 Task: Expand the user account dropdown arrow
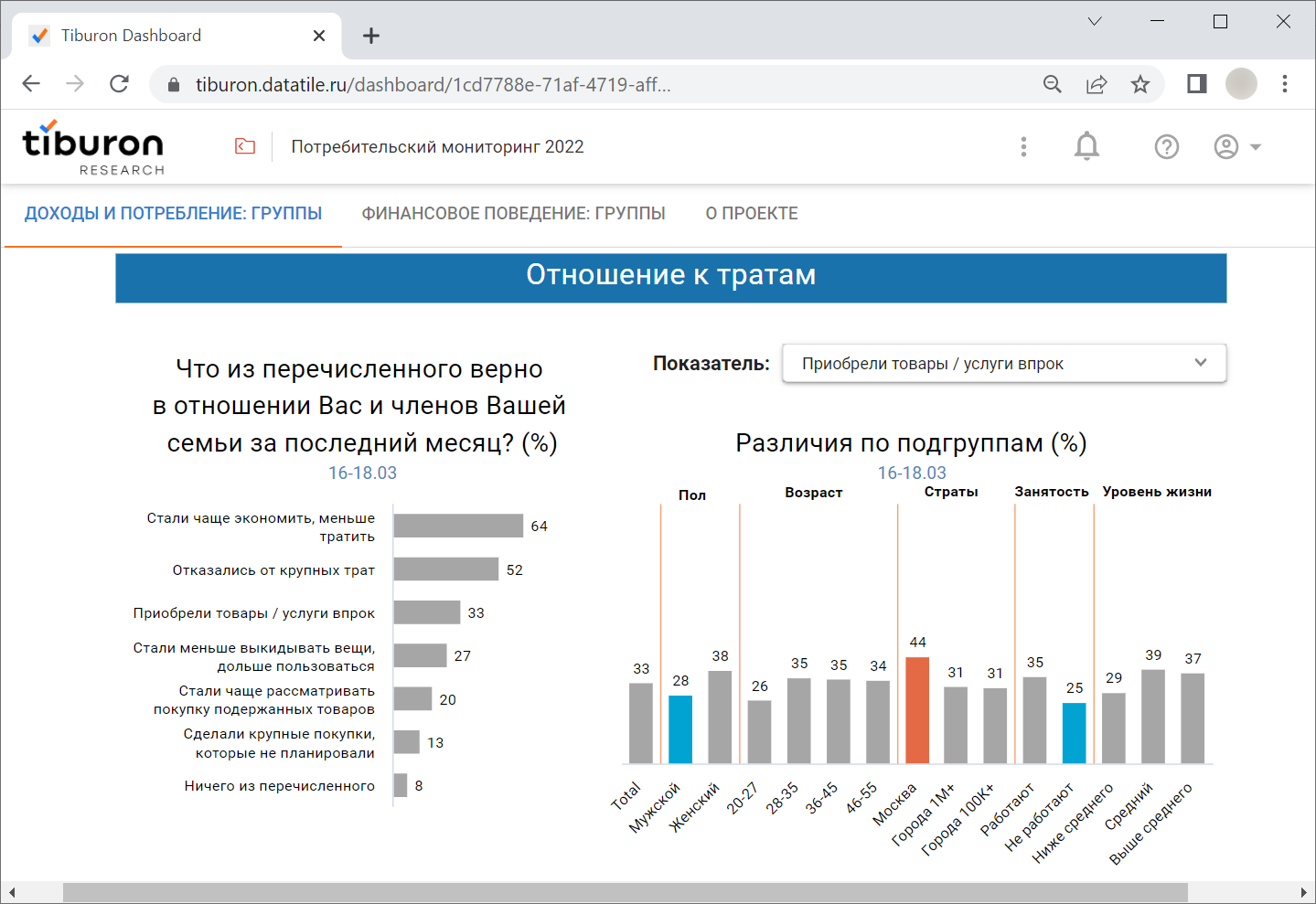click(x=1256, y=146)
